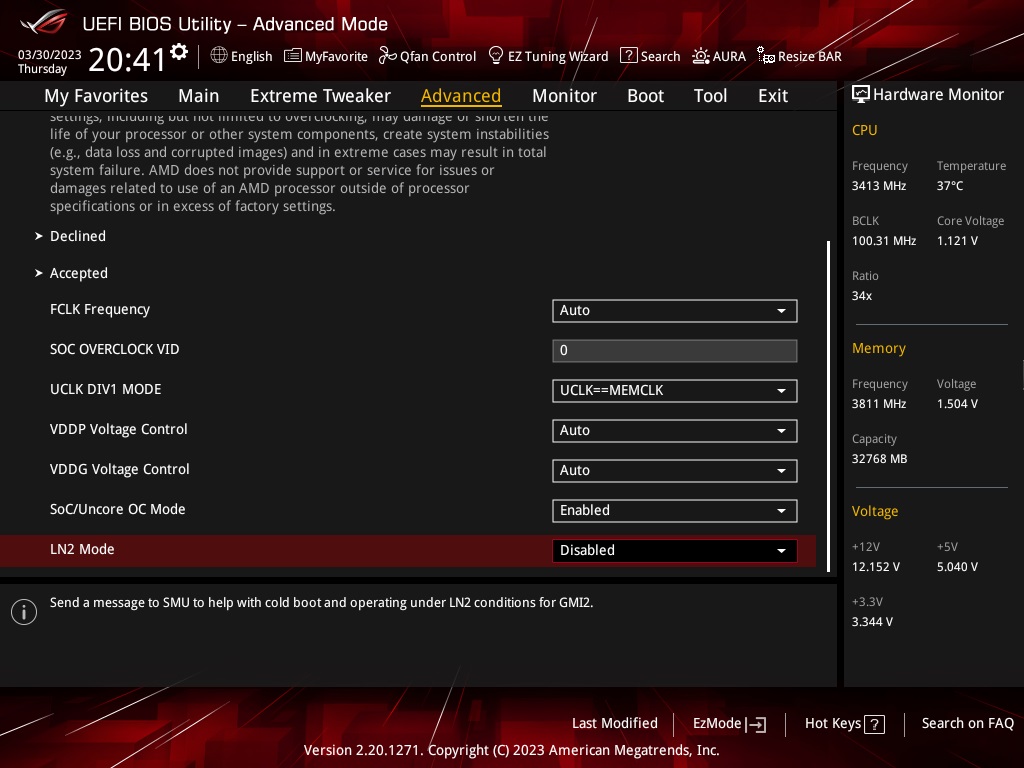Go to the Monitor tab
Viewport: 1024px width, 768px height.
tap(564, 96)
